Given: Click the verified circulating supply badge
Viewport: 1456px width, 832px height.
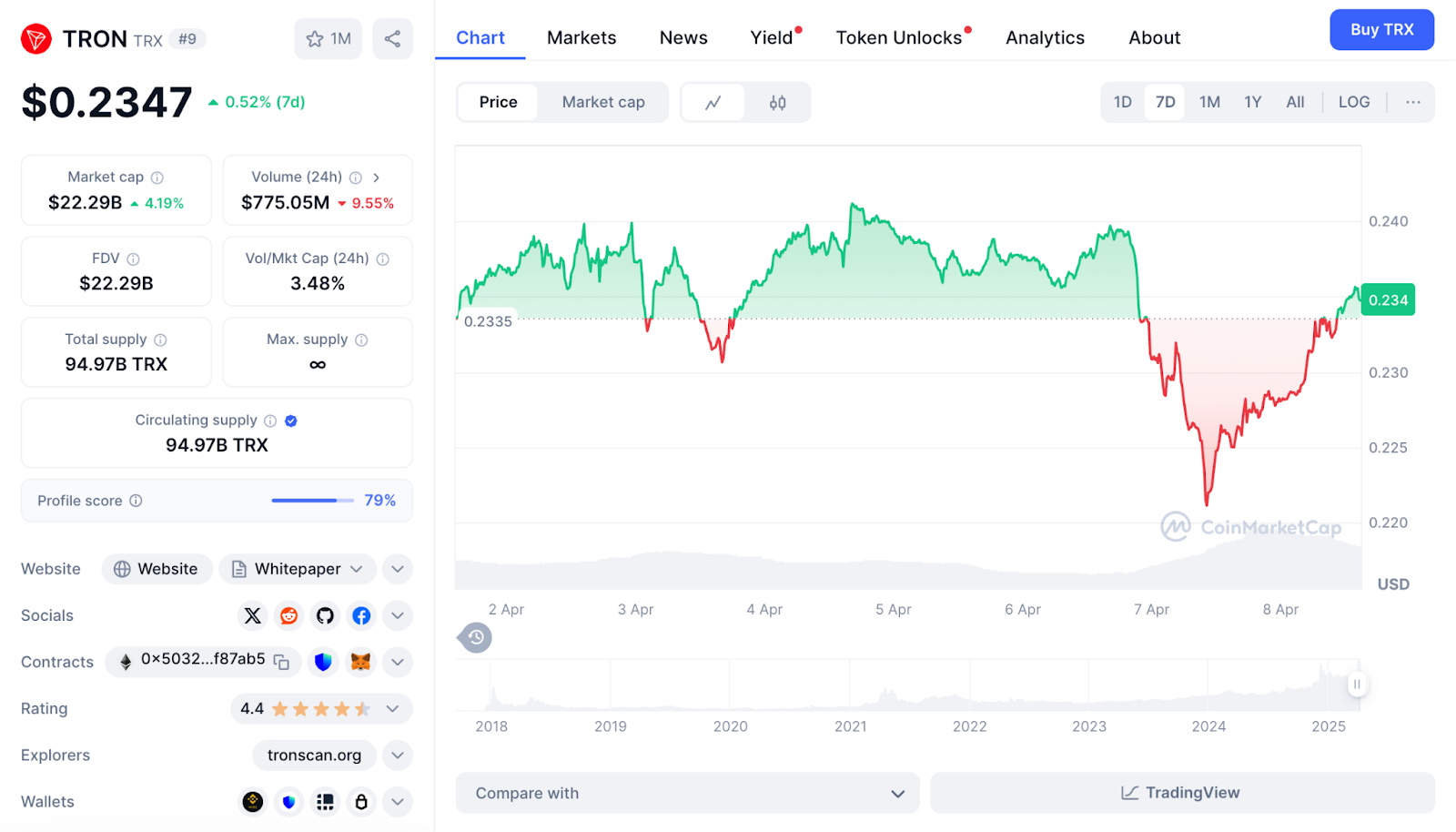Looking at the screenshot, I should pos(291,421).
